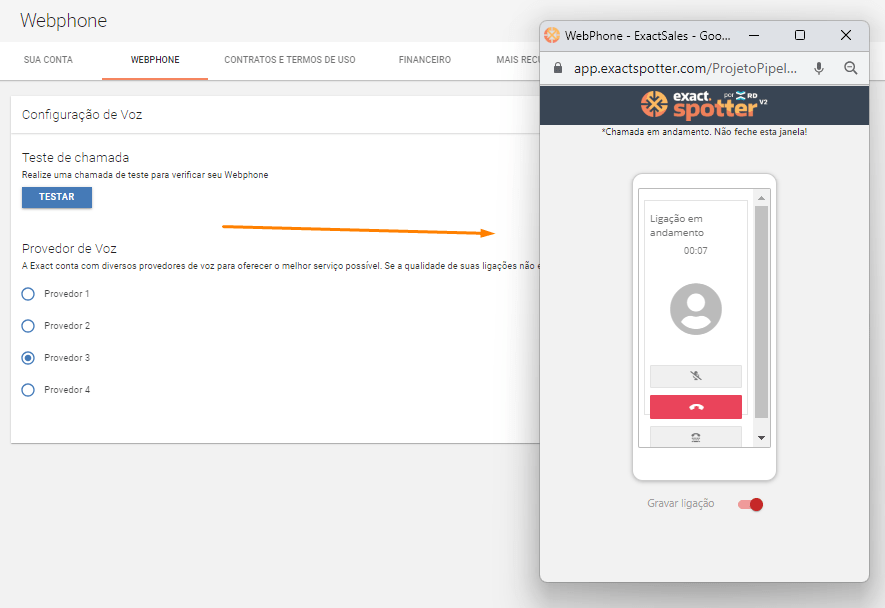
Task: Click the telephone keypad button below hang up
Action: 695,437
